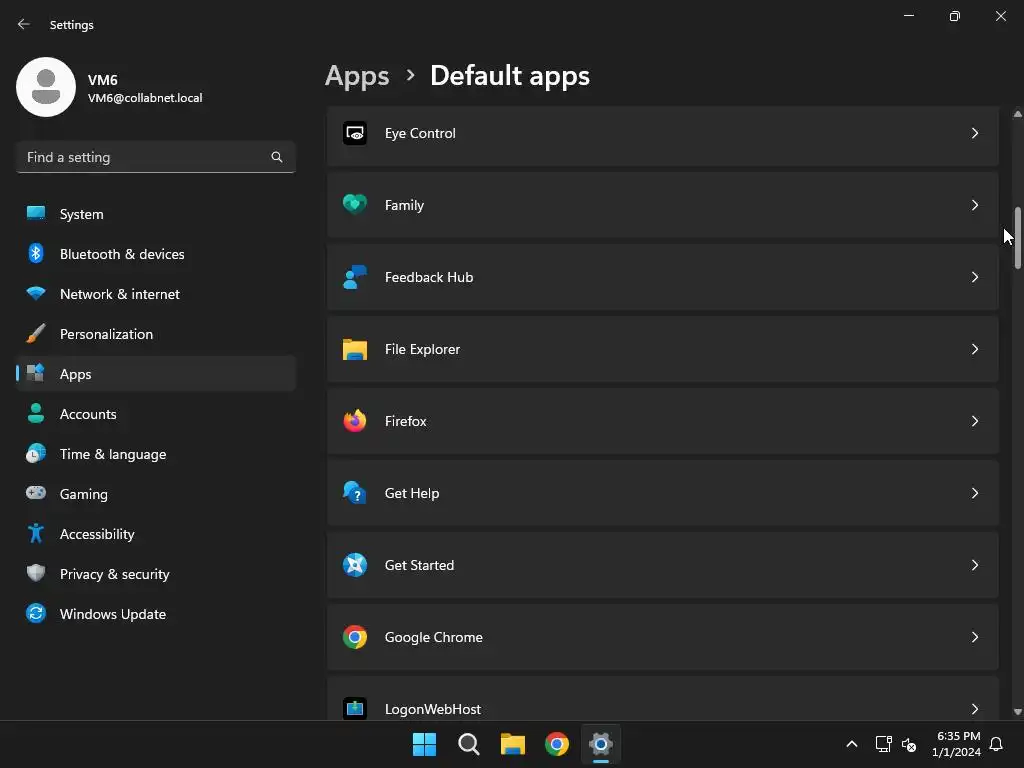This screenshot has width=1024, height=768.
Task: Click the Eye Control app icon
Action: (355, 133)
